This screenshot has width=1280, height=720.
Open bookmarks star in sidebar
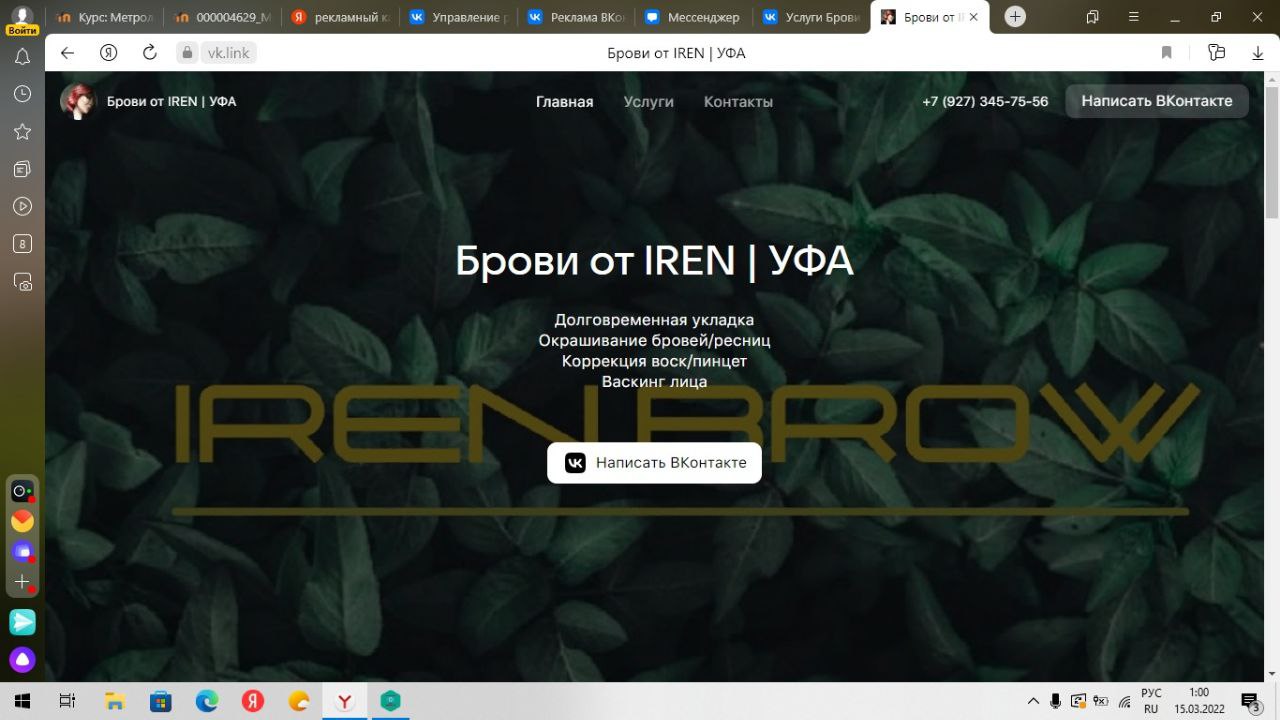coord(22,132)
